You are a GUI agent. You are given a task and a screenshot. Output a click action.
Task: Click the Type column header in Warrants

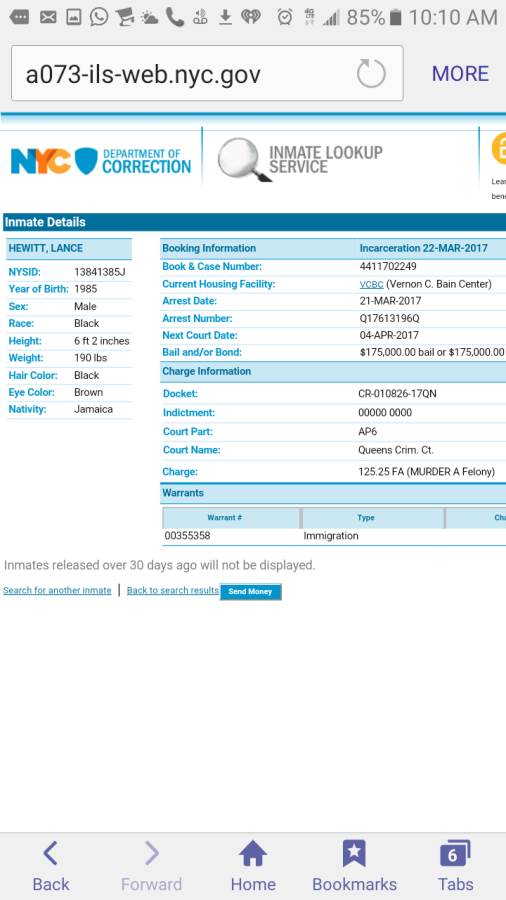tap(373, 518)
